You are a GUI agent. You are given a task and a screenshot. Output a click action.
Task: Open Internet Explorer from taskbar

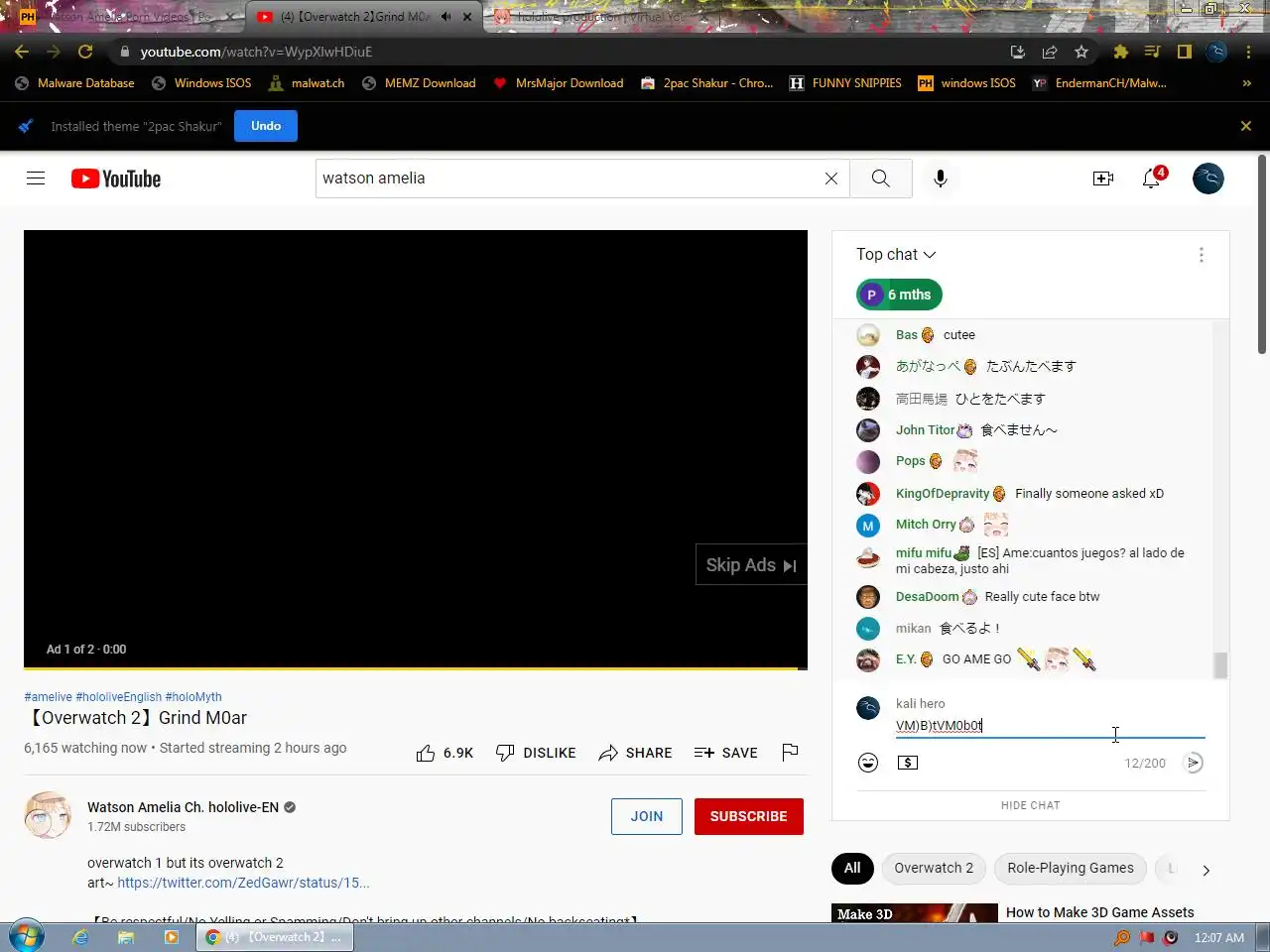tap(80, 937)
